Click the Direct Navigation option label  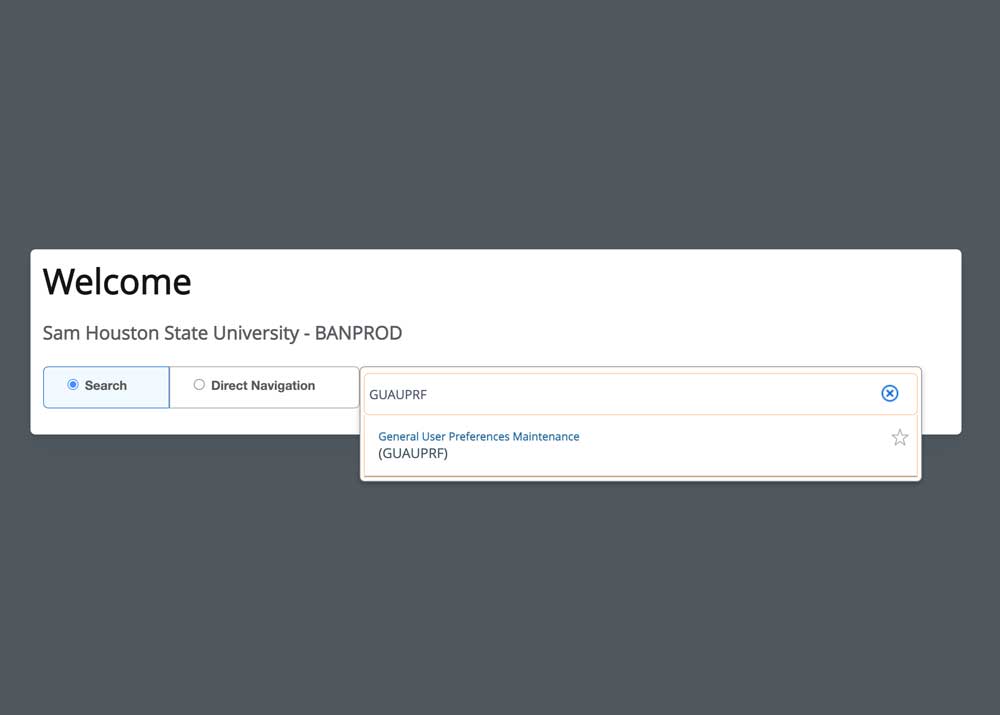[x=263, y=386]
